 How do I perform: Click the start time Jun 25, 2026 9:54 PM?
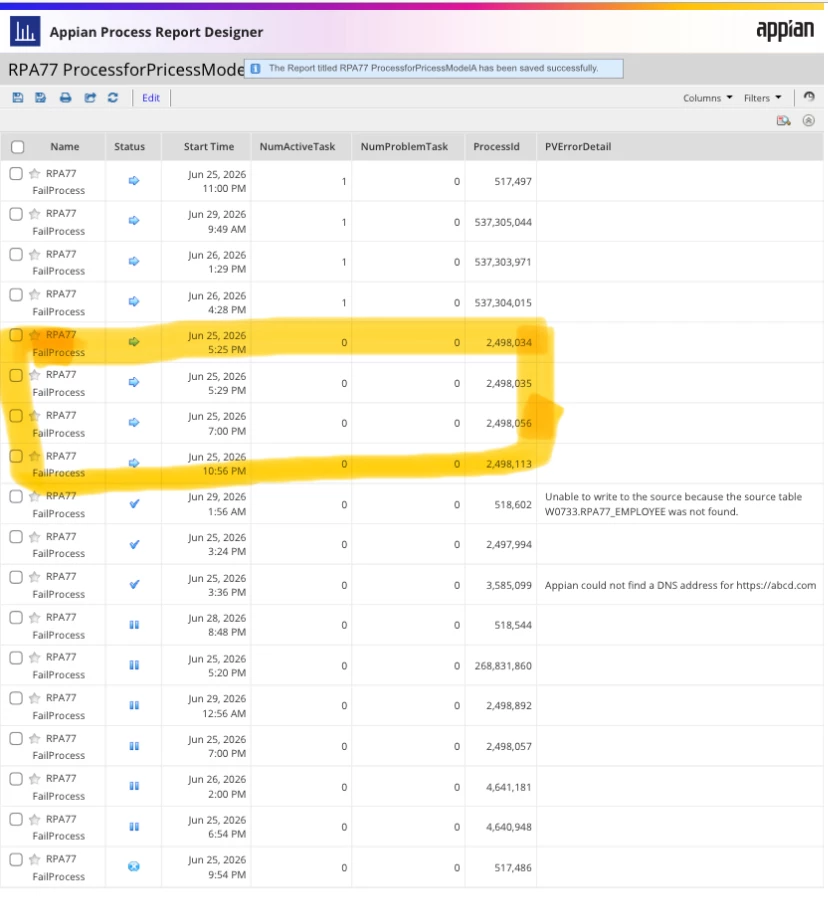click(x=217, y=867)
